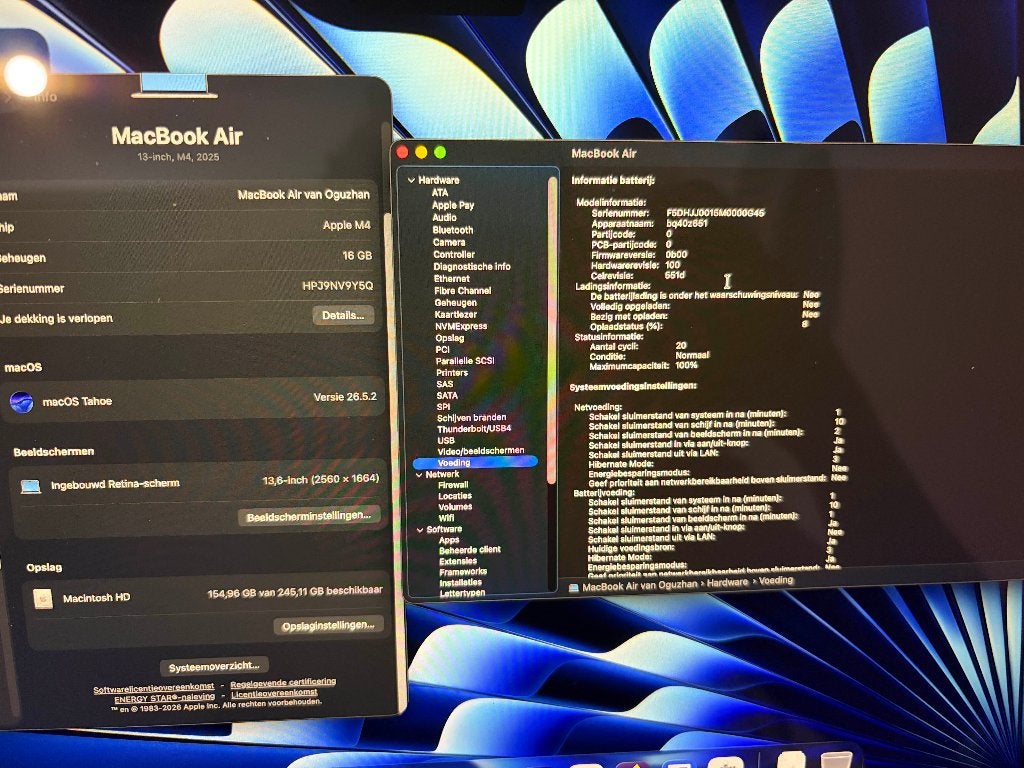Viewport: 1024px width, 768px height.
Task: Click the macOS Tahoe icon
Action: pyautogui.click(x=22, y=402)
